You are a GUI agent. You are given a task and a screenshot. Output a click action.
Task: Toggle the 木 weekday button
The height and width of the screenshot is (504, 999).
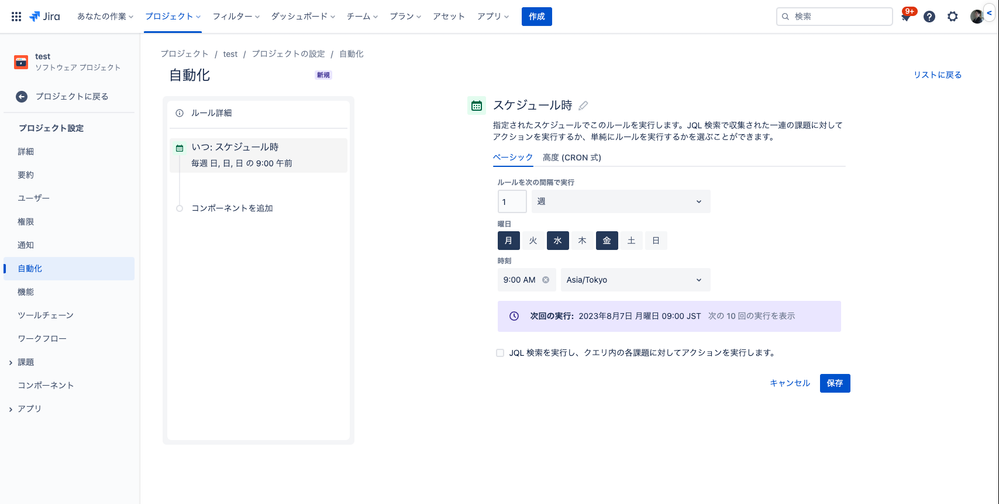tap(582, 241)
